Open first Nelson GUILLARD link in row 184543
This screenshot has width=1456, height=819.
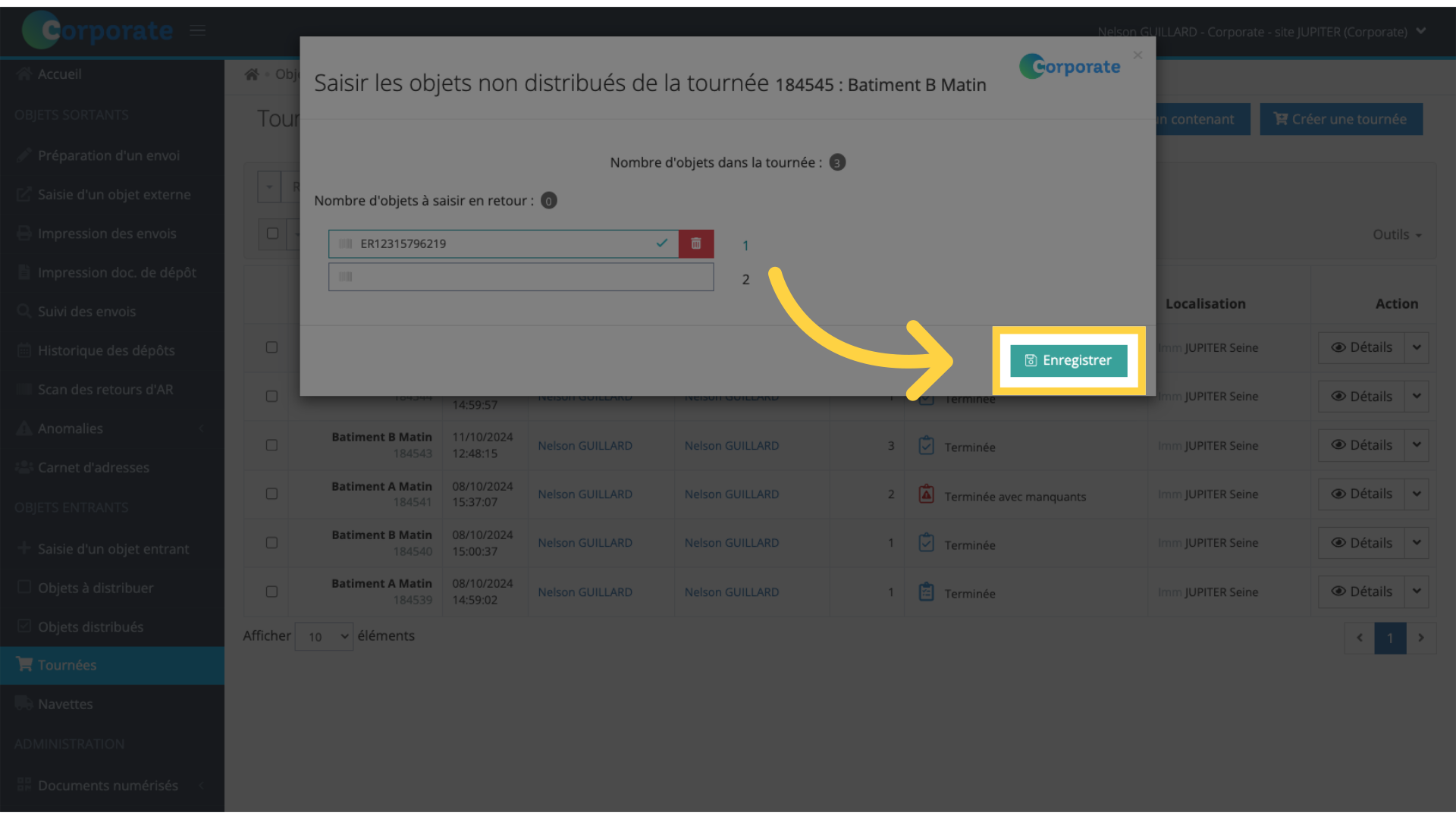pos(585,446)
